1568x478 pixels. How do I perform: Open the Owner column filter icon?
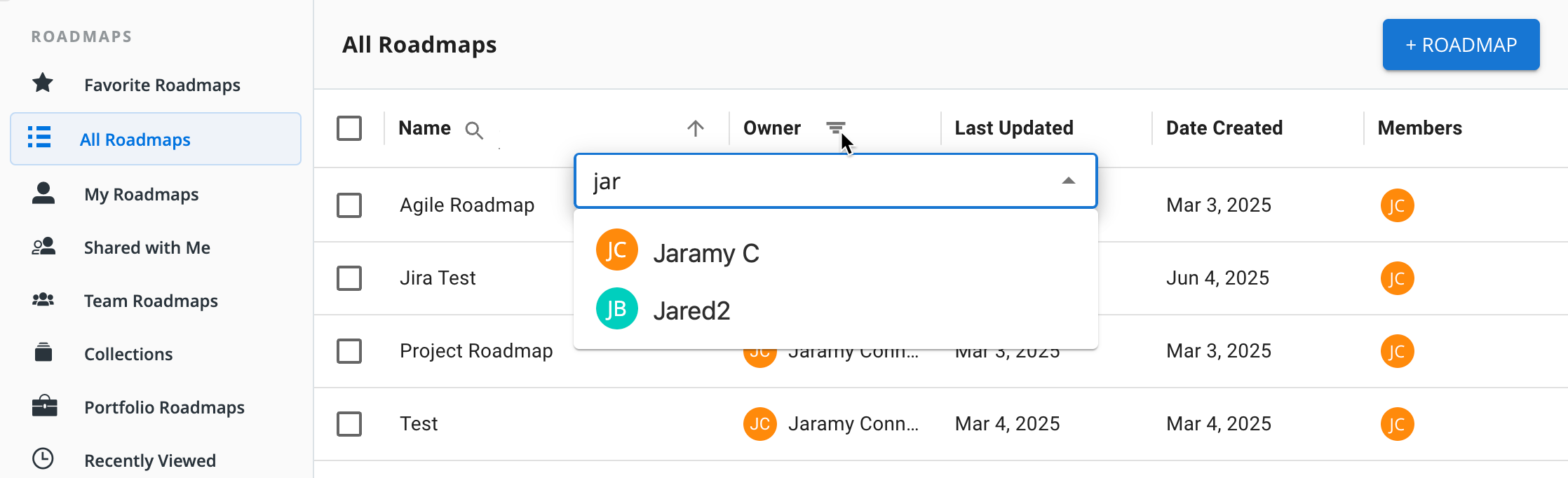[x=835, y=128]
